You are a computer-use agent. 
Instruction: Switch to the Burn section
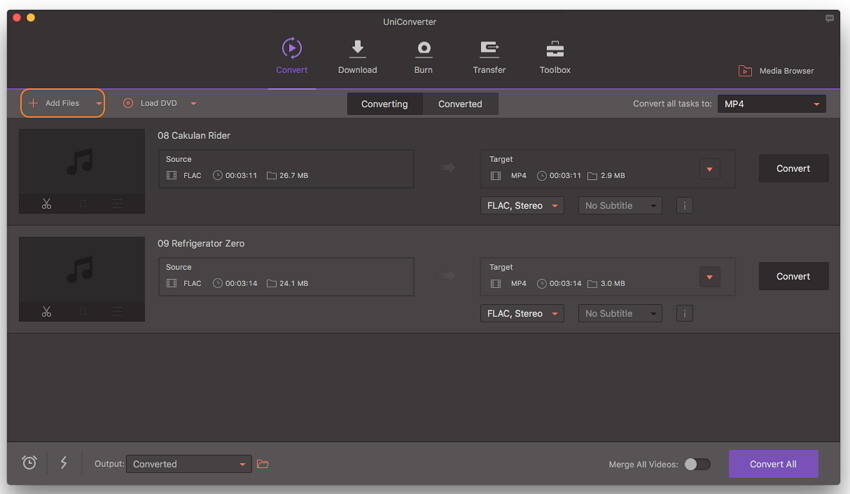423,56
